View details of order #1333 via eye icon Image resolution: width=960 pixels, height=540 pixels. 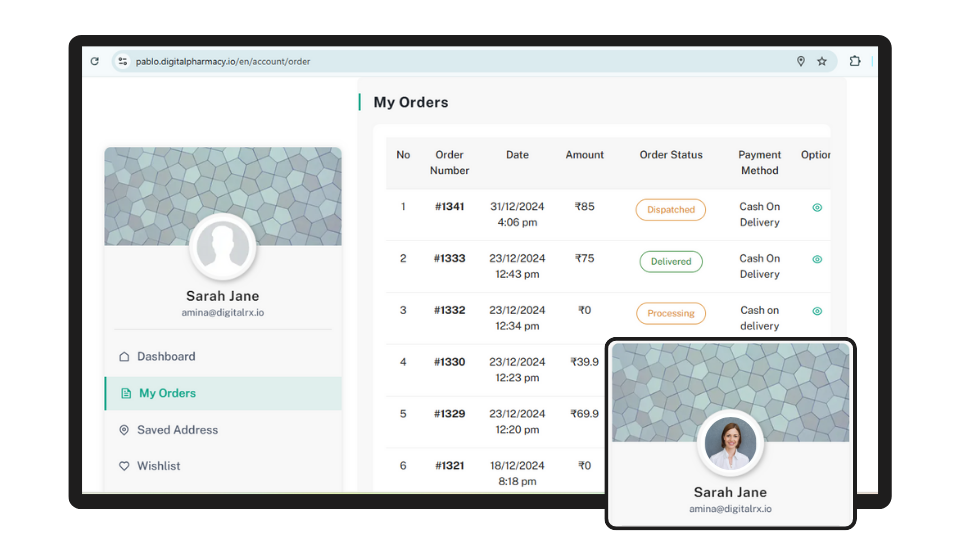817,260
